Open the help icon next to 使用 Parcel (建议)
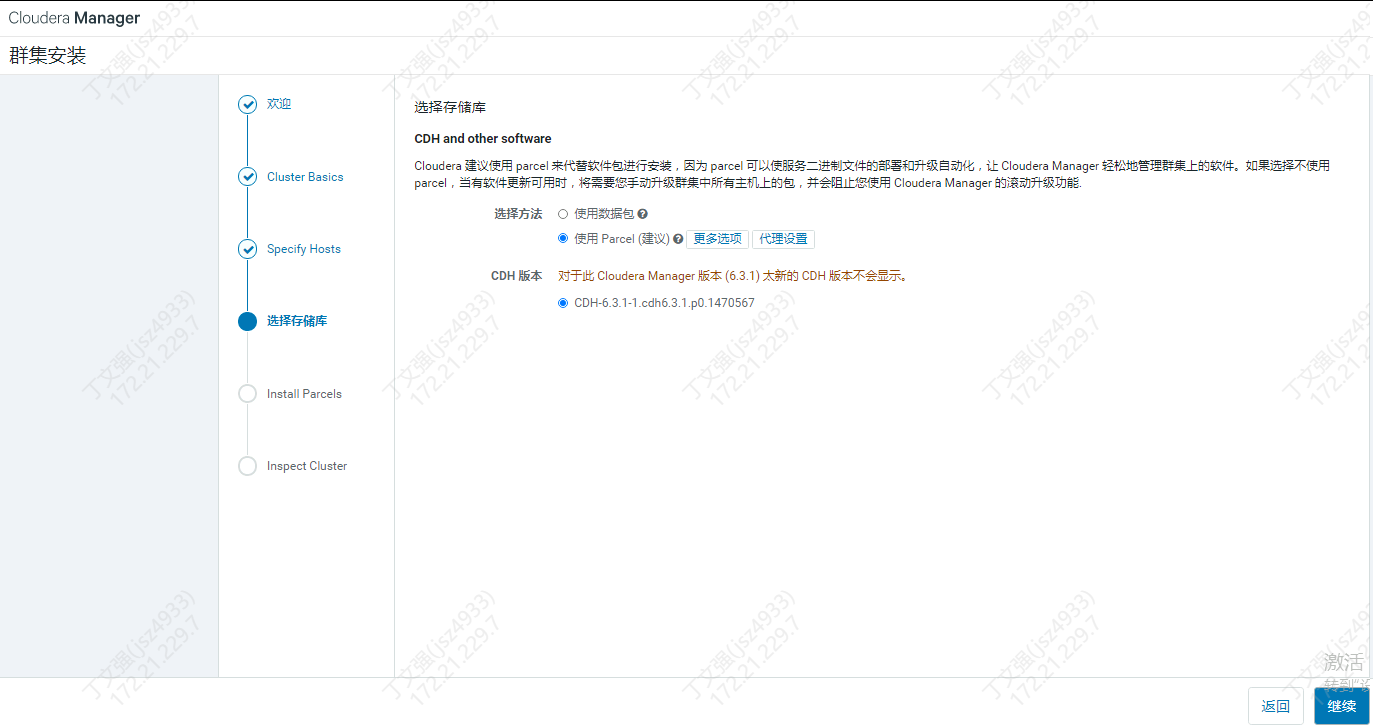Image resolution: width=1373 pixels, height=725 pixels. pos(678,239)
